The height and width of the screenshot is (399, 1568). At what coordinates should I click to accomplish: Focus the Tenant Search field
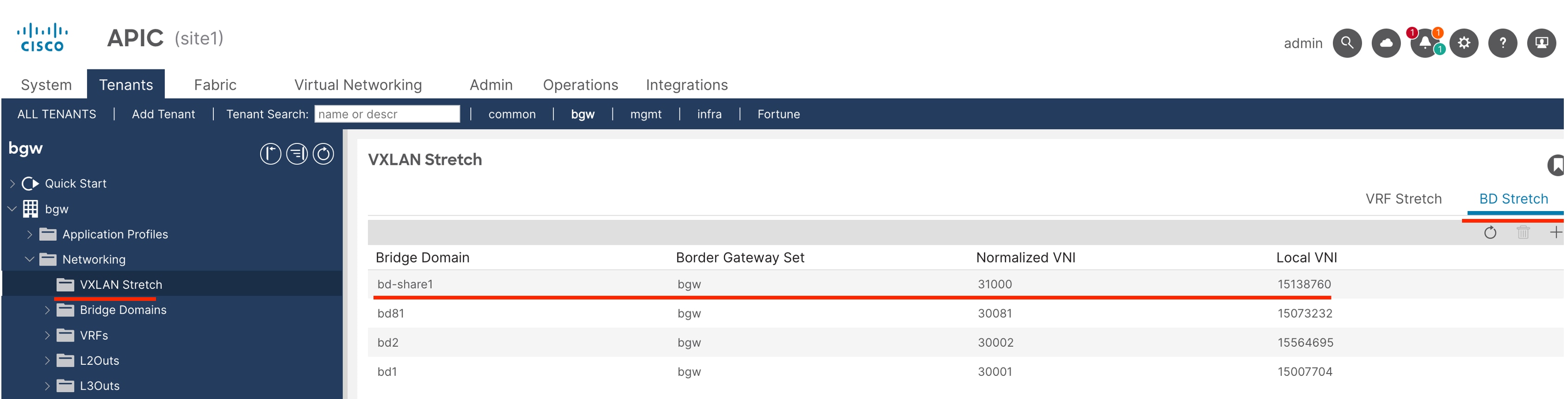[x=386, y=114]
